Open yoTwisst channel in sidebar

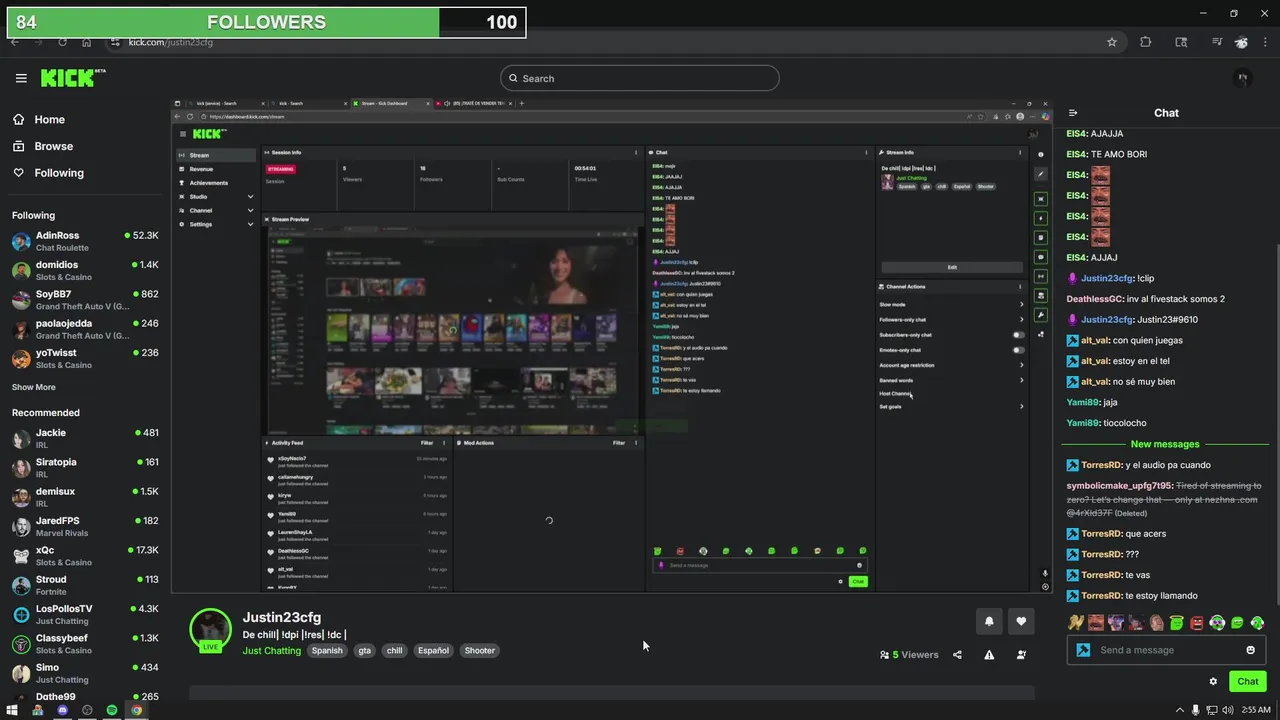click(x=85, y=358)
